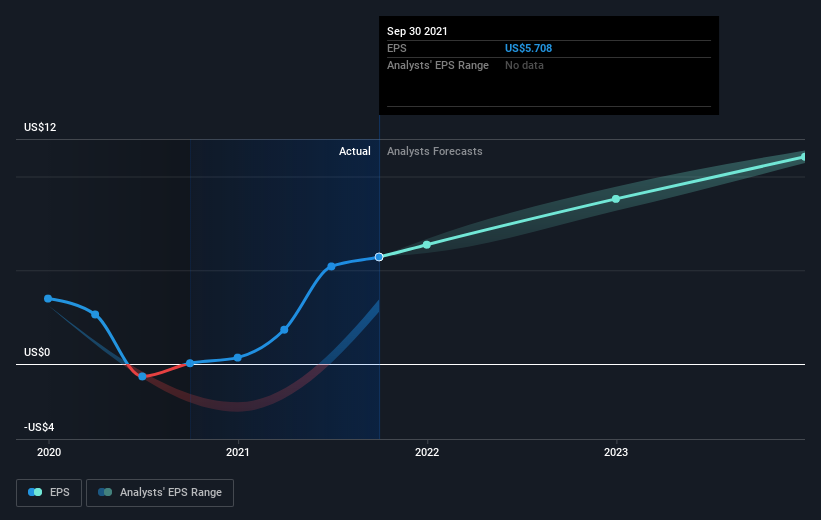Click the Actual section label
The width and height of the screenshot is (821, 520).
click(x=354, y=151)
